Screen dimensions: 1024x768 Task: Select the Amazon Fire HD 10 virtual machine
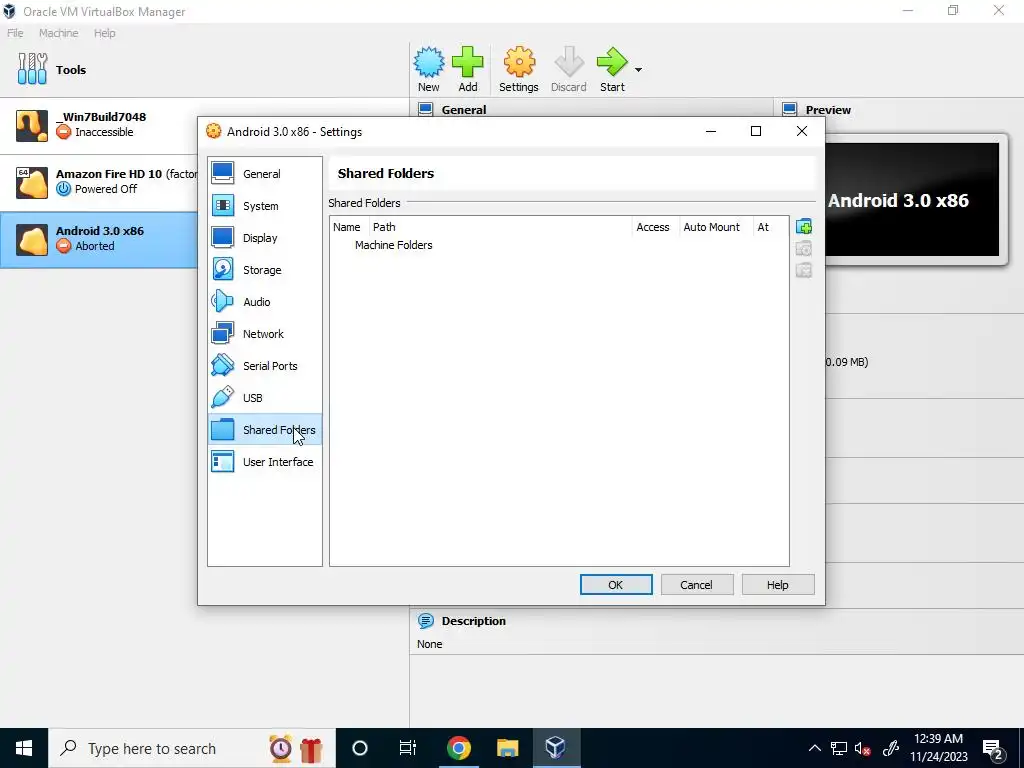(x=99, y=182)
